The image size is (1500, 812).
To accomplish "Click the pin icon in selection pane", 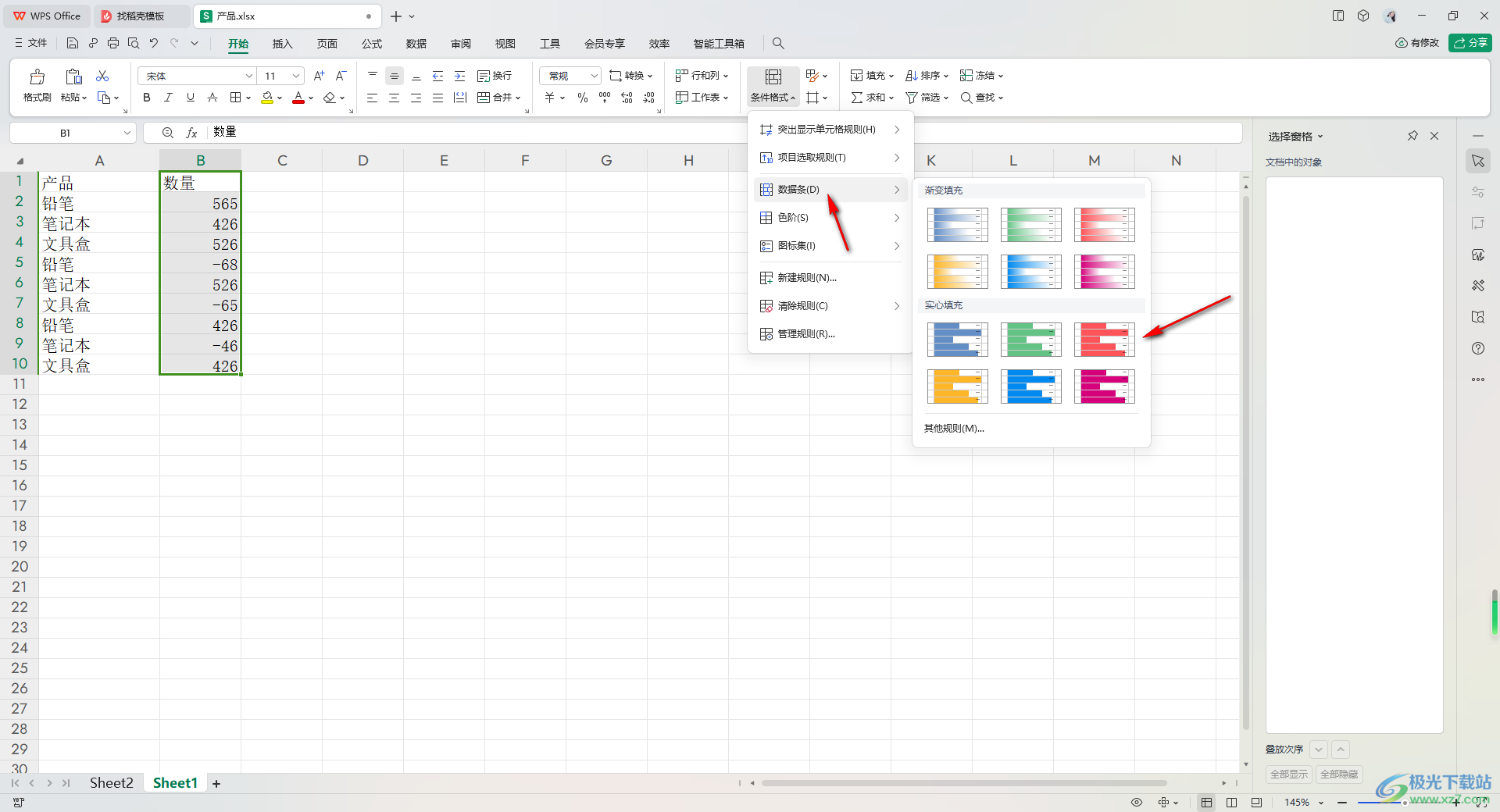I will pos(1412,136).
